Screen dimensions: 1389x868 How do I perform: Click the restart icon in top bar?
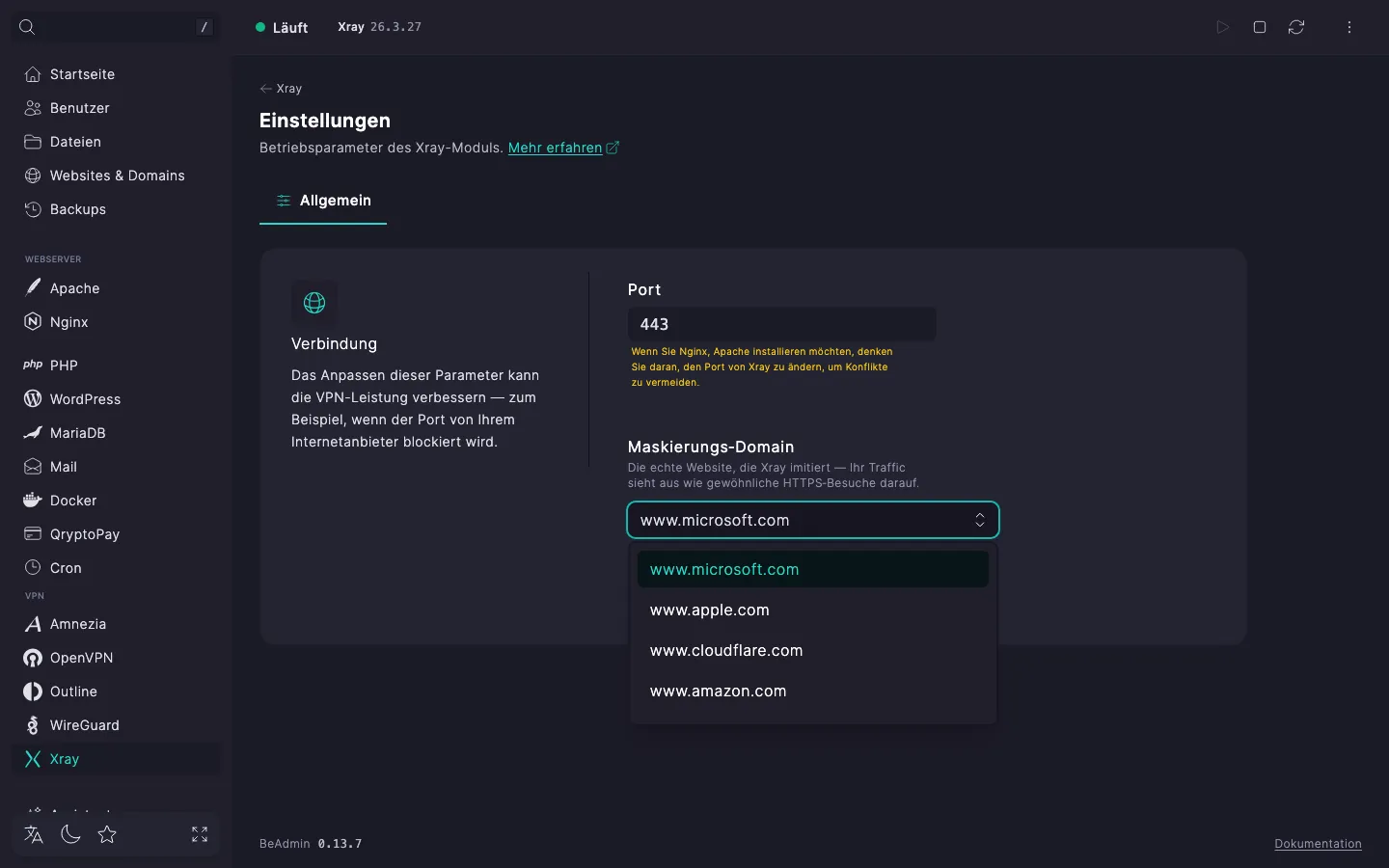tap(1296, 27)
